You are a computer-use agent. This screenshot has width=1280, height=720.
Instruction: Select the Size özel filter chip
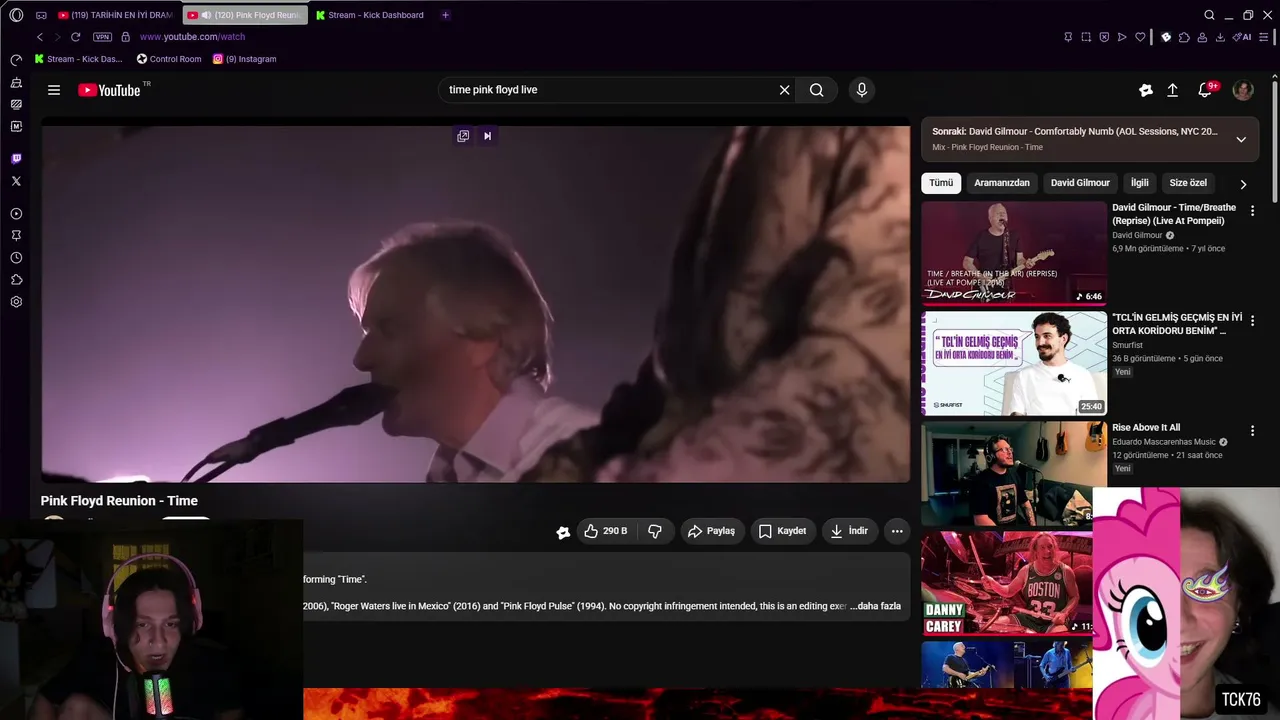[x=1188, y=183]
